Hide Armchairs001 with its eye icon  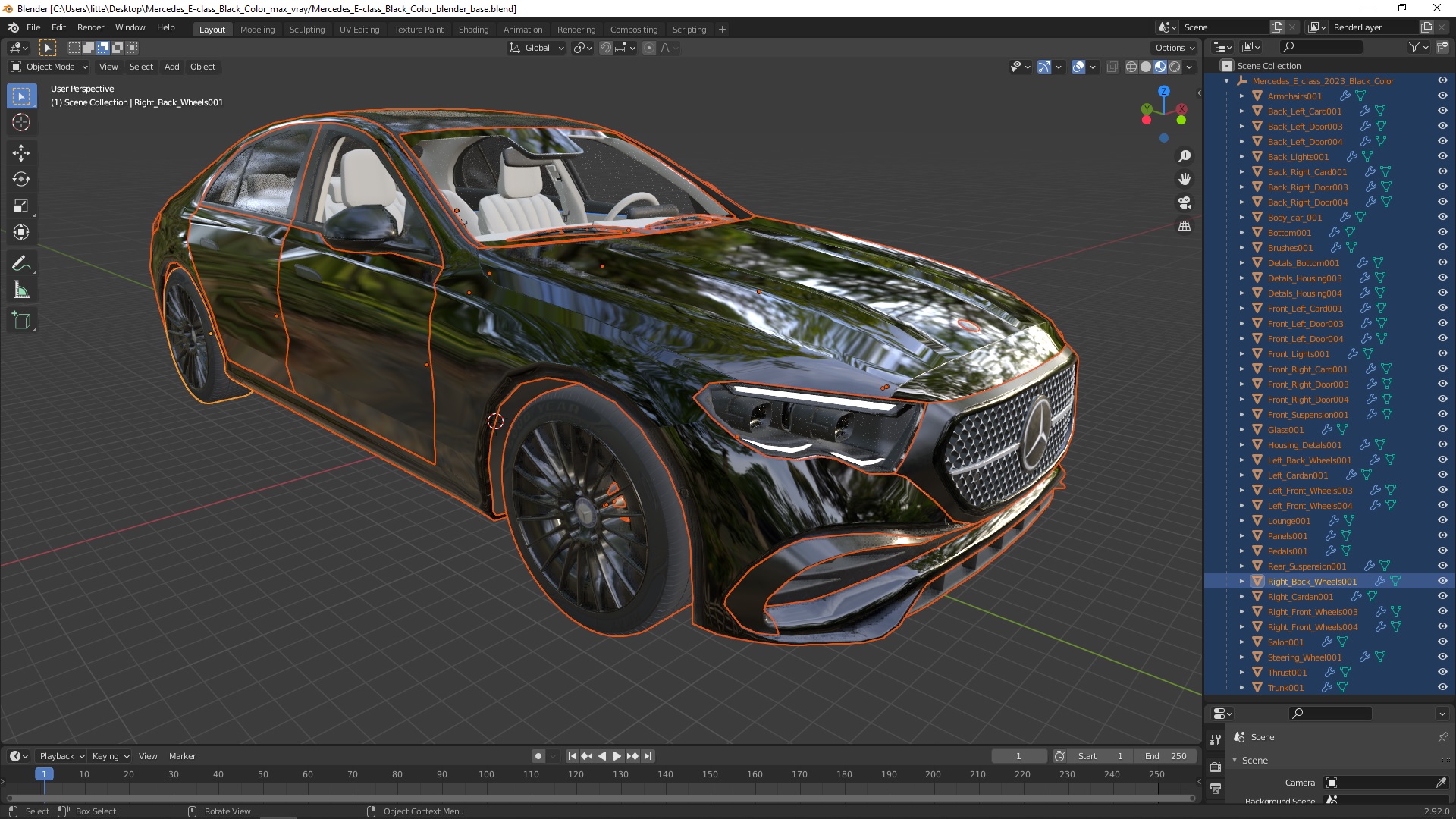[x=1442, y=96]
